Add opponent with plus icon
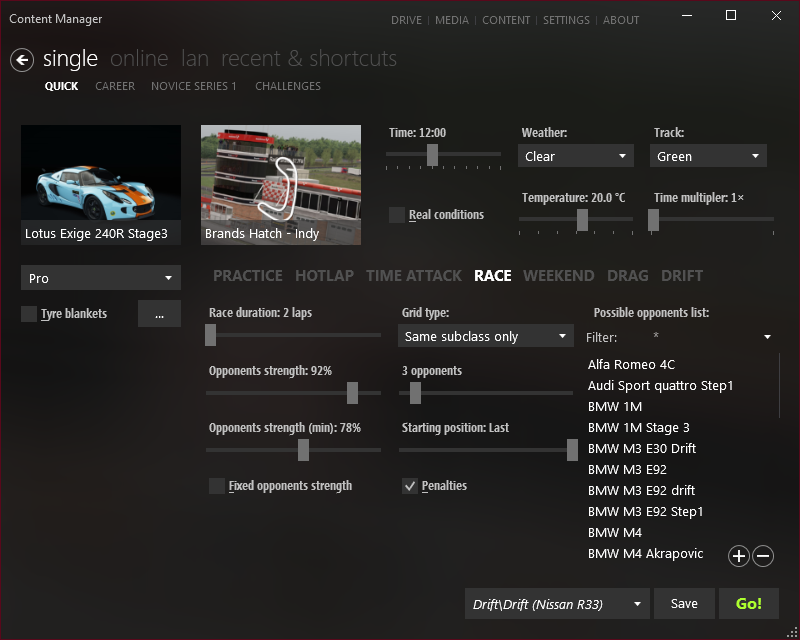The width and height of the screenshot is (800, 640). pos(739,556)
